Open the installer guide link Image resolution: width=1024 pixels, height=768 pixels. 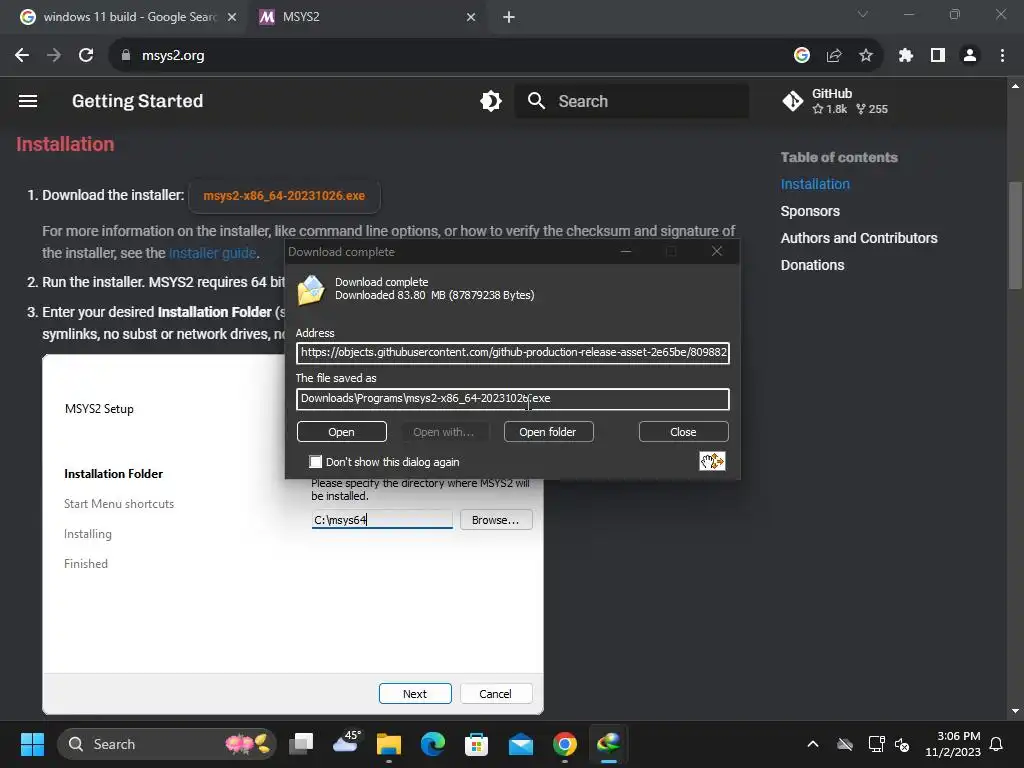pyautogui.click(x=212, y=253)
